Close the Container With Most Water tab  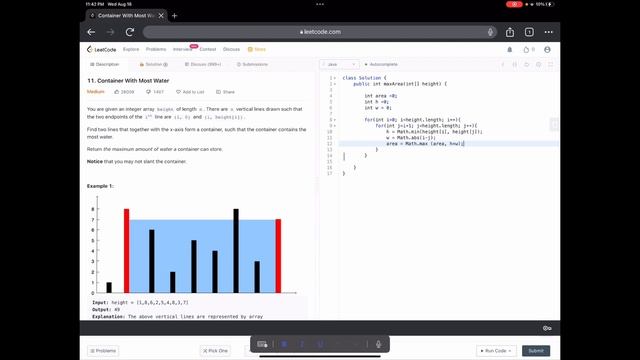[161, 16]
